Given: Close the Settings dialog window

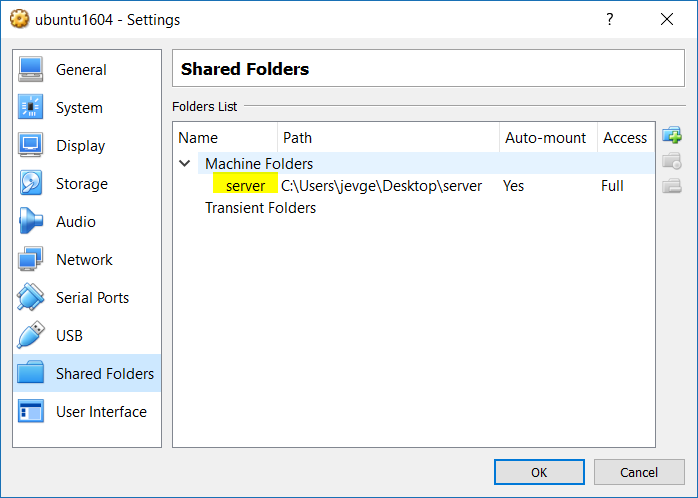Looking at the screenshot, I should click(667, 19).
